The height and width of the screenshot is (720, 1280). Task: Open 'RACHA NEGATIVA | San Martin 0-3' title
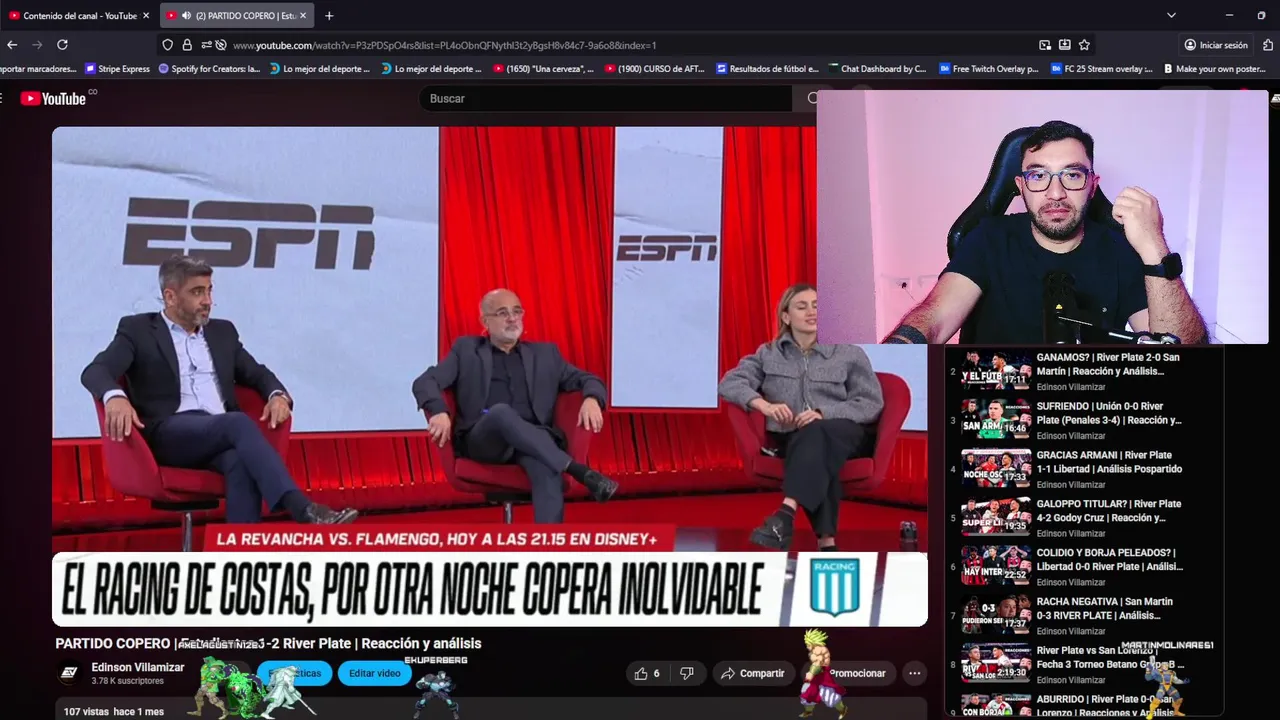(1104, 608)
